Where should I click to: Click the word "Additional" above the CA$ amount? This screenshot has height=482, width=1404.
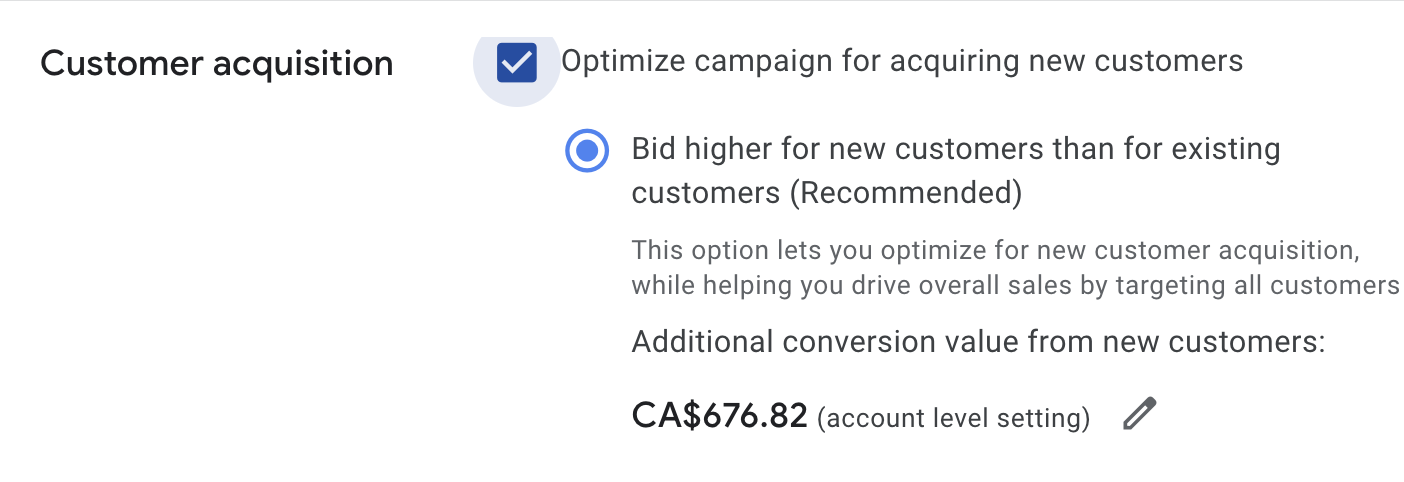click(702, 343)
